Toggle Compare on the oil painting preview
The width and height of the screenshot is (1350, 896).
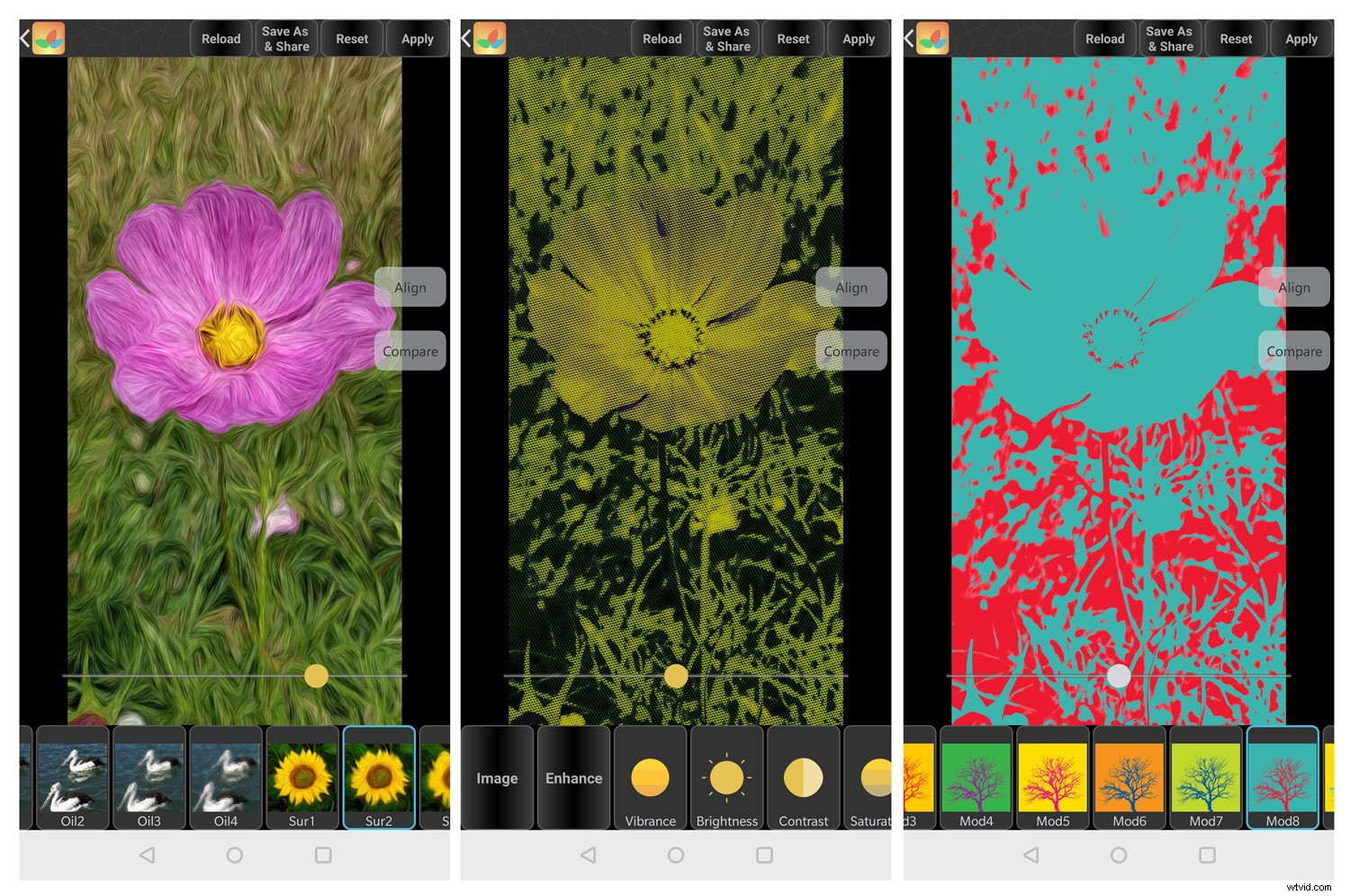409,351
